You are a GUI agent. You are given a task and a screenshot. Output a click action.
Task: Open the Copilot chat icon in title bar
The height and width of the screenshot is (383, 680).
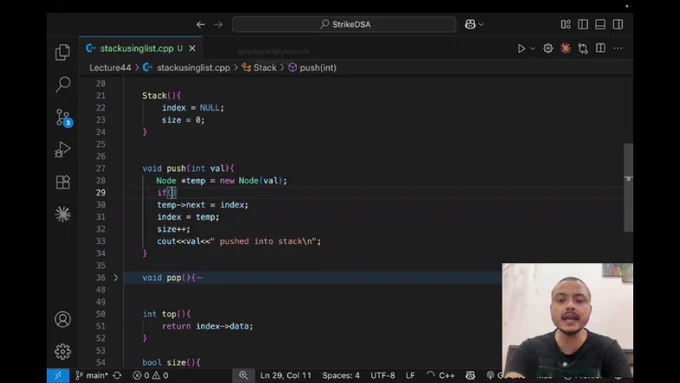click(470, 24)
